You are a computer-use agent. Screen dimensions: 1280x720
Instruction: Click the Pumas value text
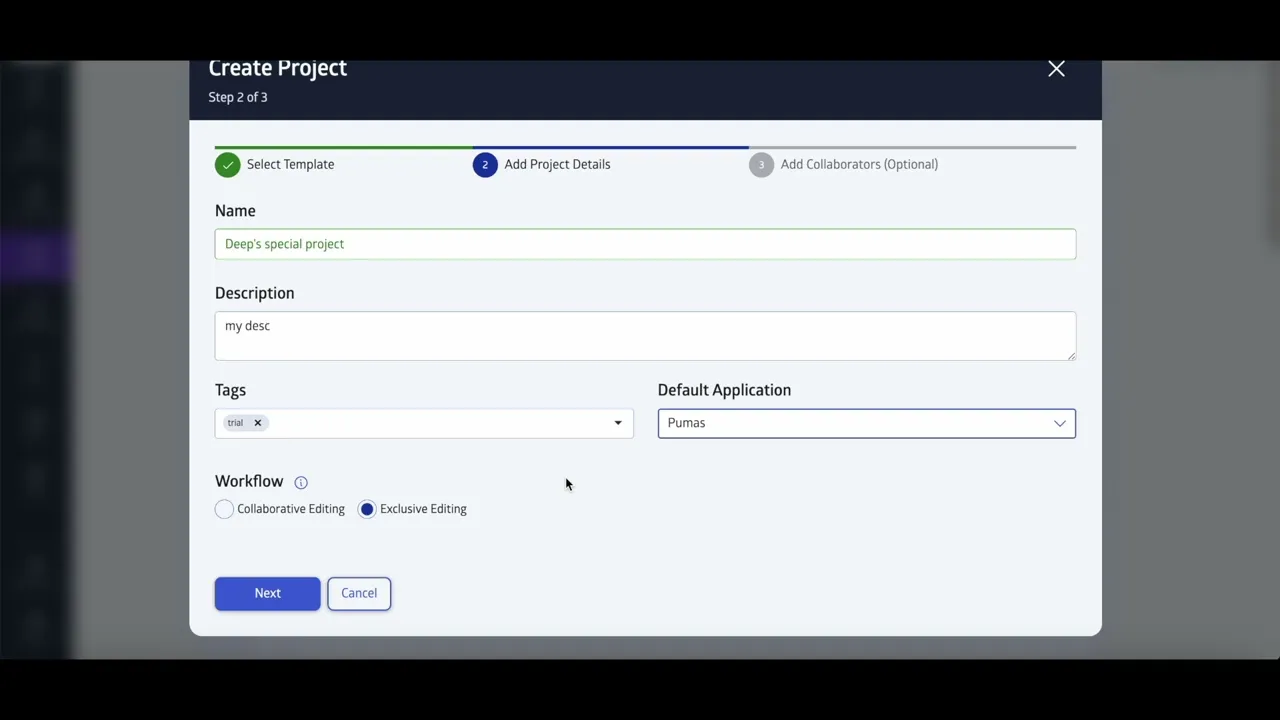[x=686, y=423]
